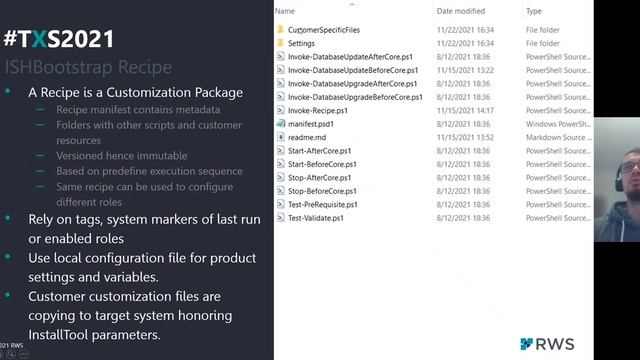Select the Settings folder name

point(301,43)
